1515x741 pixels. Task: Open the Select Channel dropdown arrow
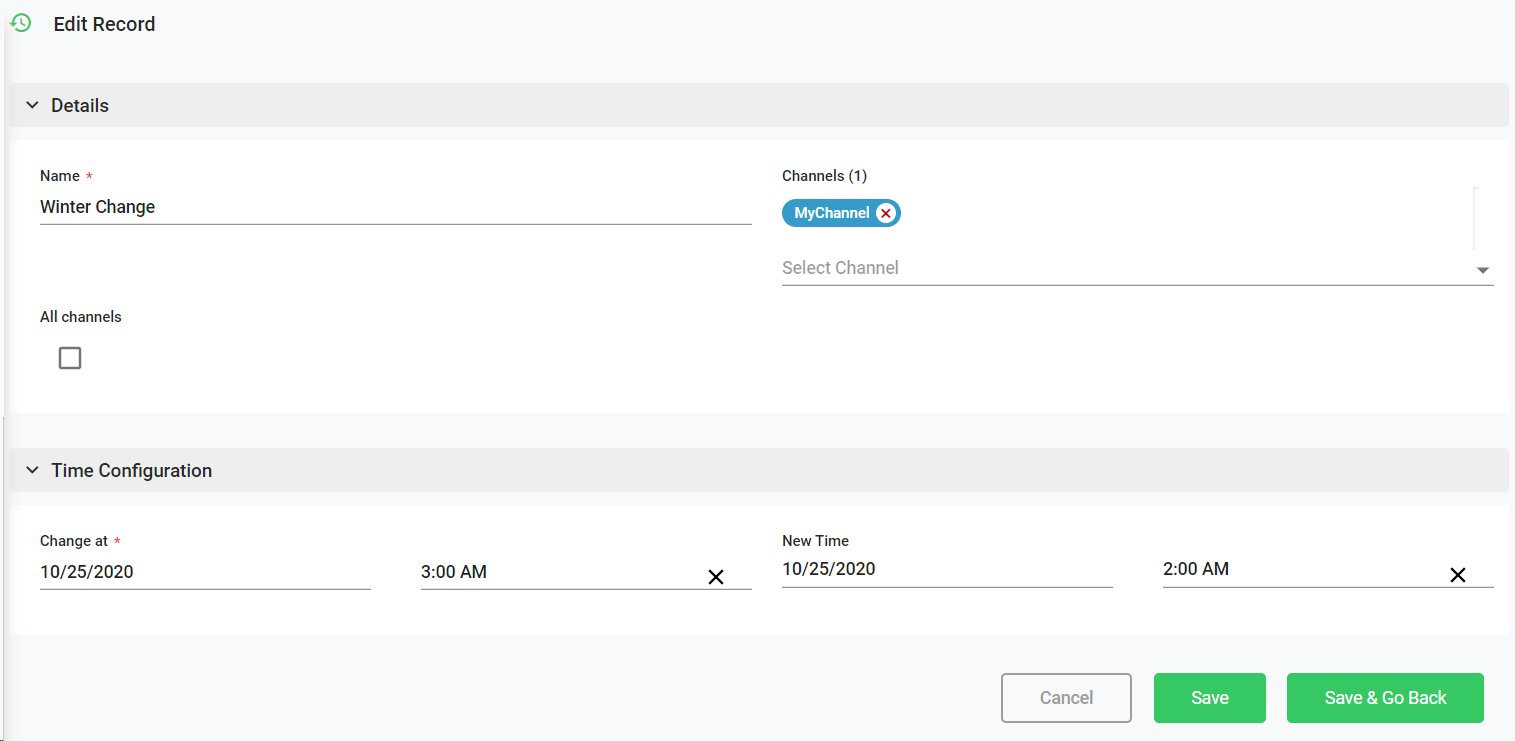point(1482,270)
